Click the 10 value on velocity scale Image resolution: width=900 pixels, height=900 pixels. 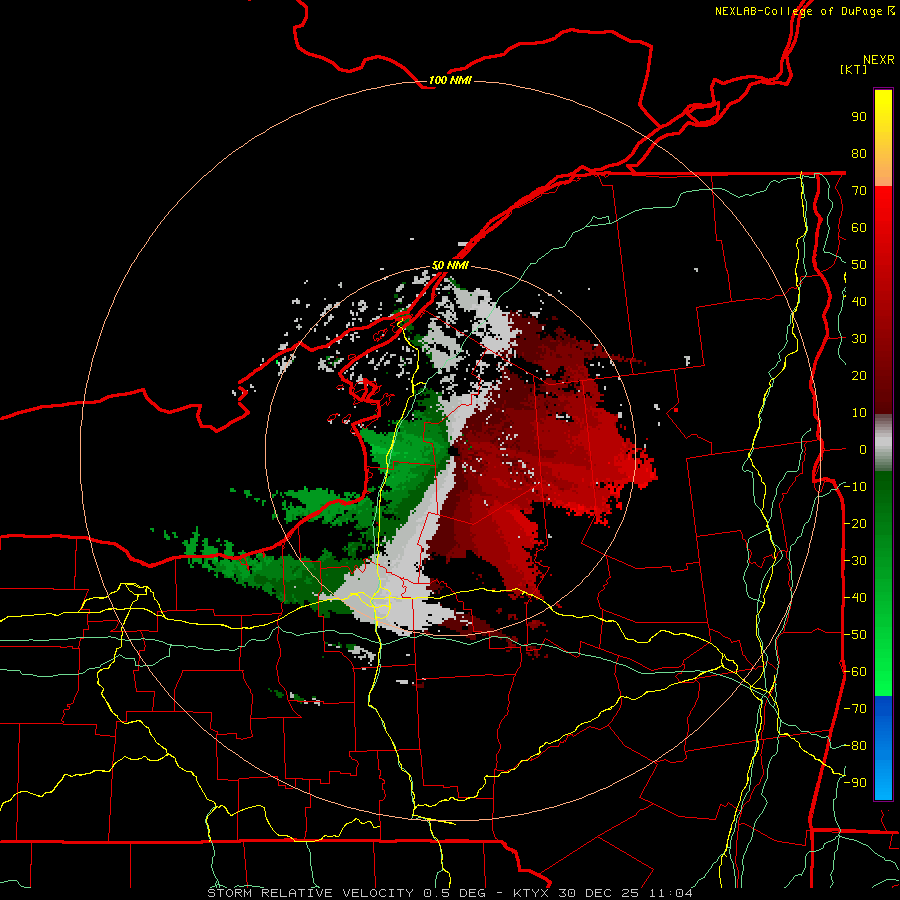click(x=859, y=413)
